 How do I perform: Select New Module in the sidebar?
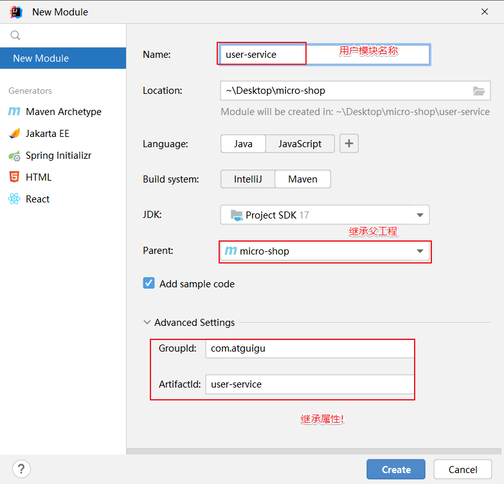[x=63, y=58]
